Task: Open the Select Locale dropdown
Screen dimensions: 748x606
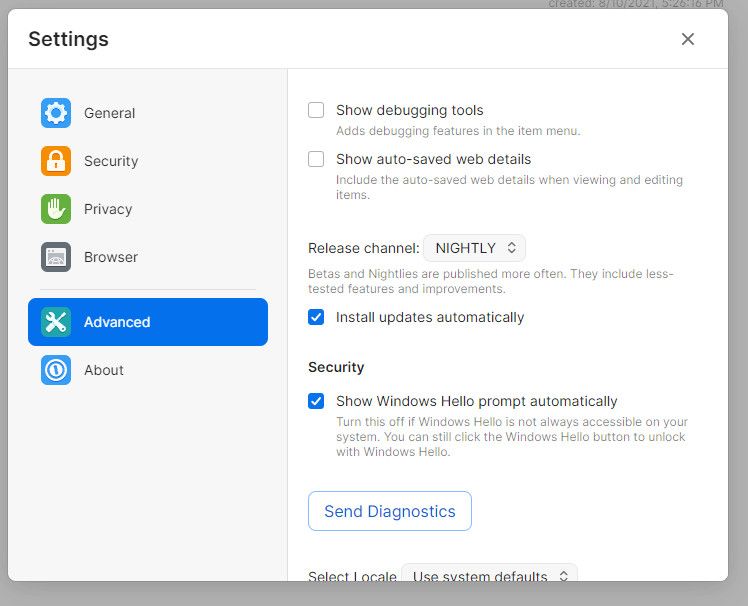Action: pyautogui.click(x=489, y=575)
